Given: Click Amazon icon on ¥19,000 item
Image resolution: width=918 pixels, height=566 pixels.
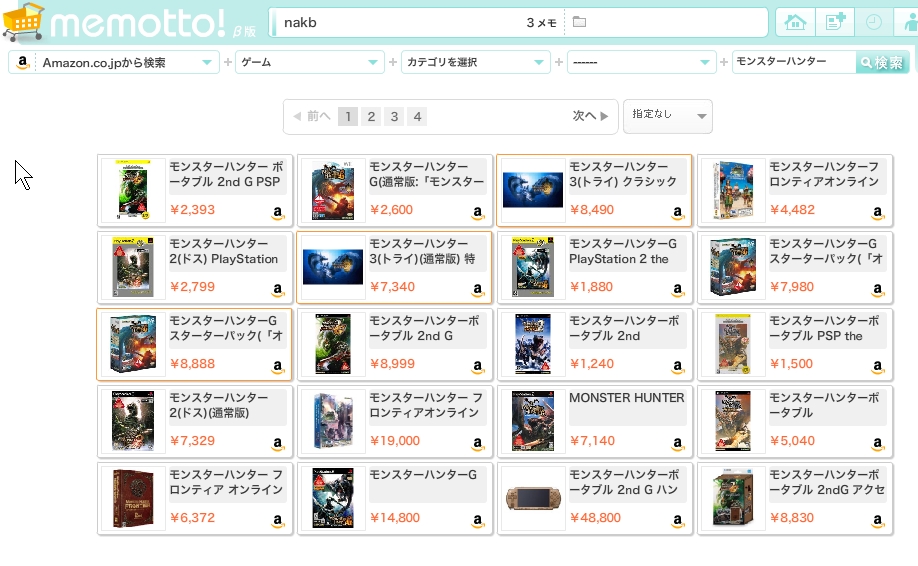Looking at the screenshot, I should click(478, 444).
